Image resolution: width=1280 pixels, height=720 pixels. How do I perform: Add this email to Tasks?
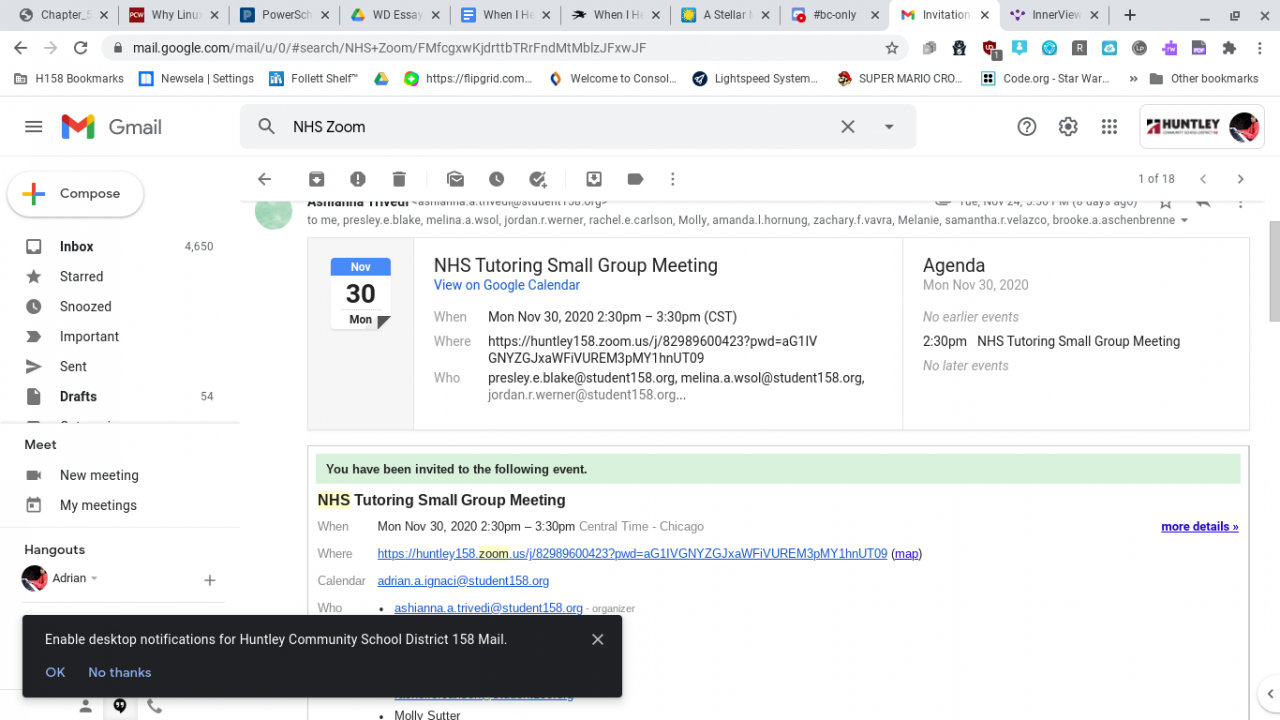pos(538,179)
